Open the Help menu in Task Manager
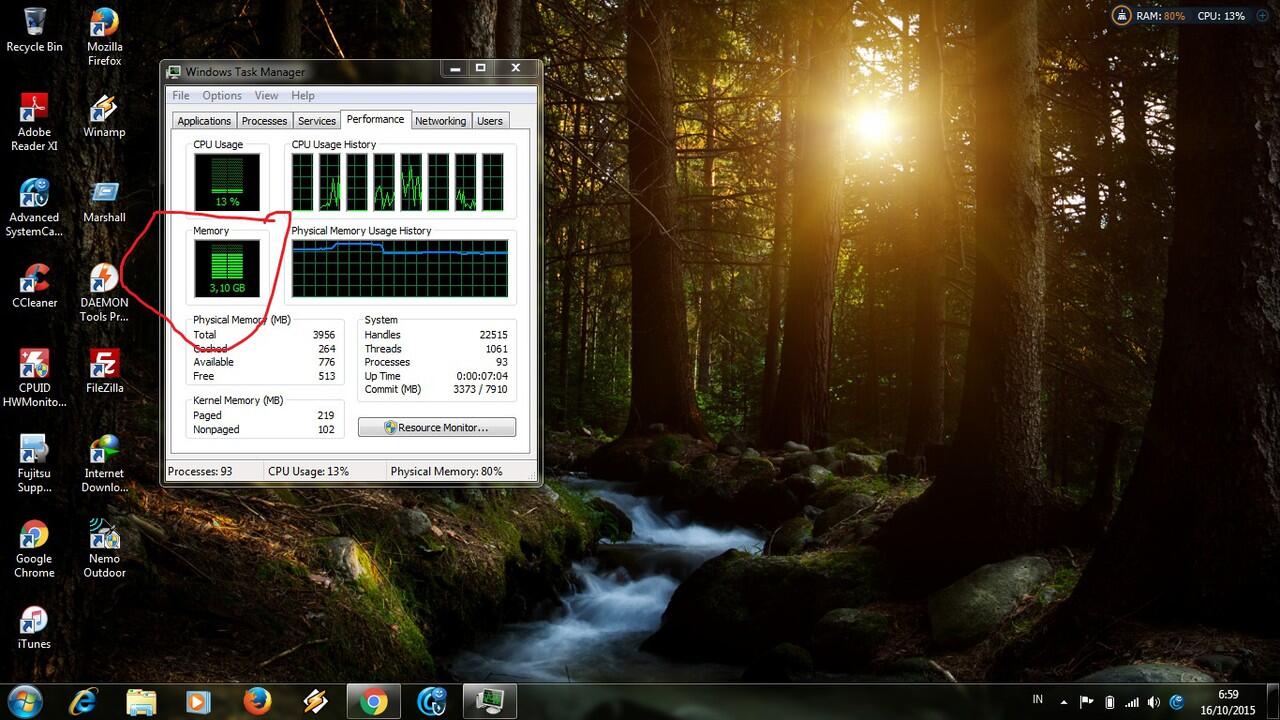Screen dimensions: 1280x720 303,96
